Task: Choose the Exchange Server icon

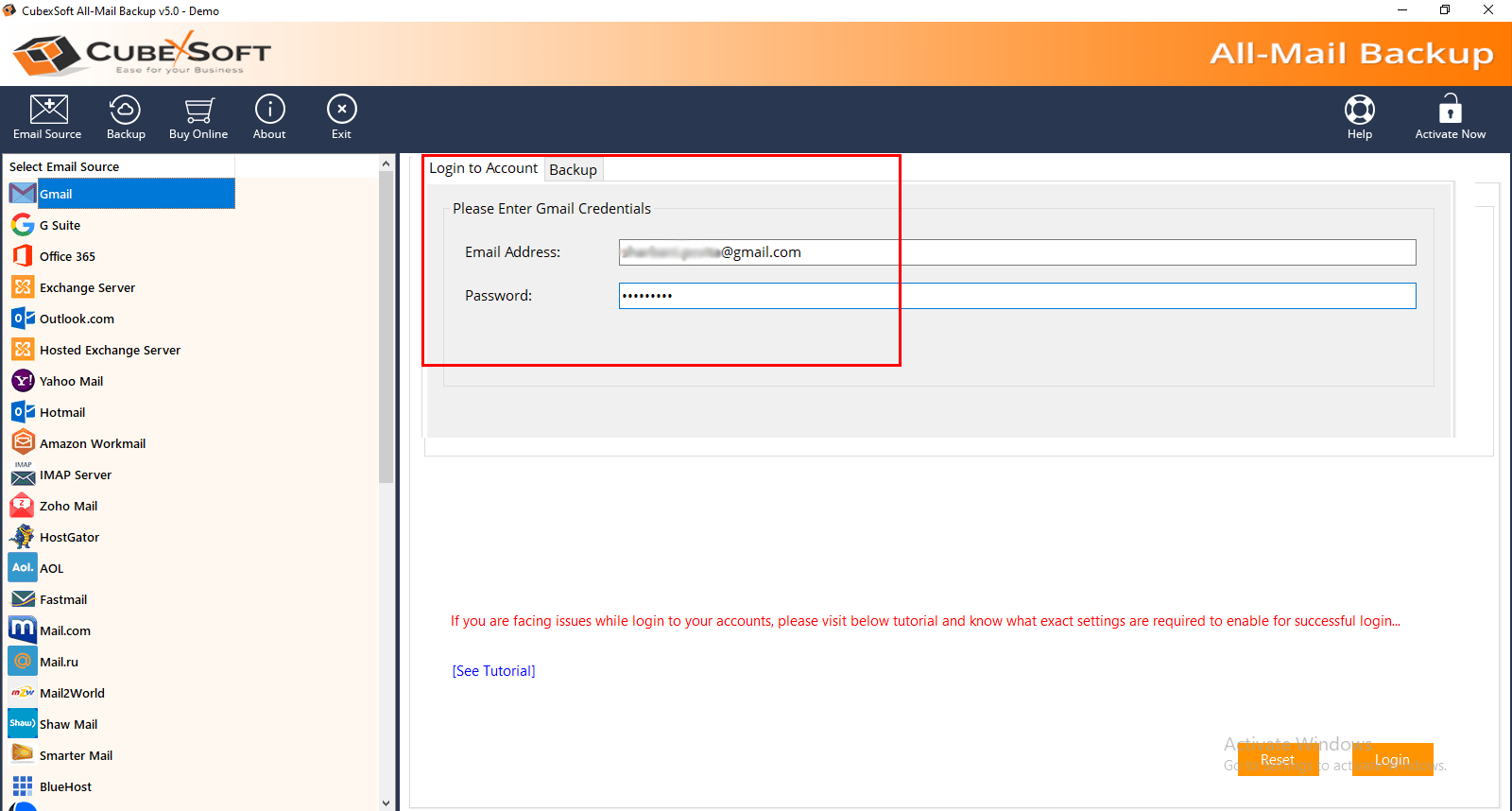Action: pyautogui.click(x=23, y=287)
